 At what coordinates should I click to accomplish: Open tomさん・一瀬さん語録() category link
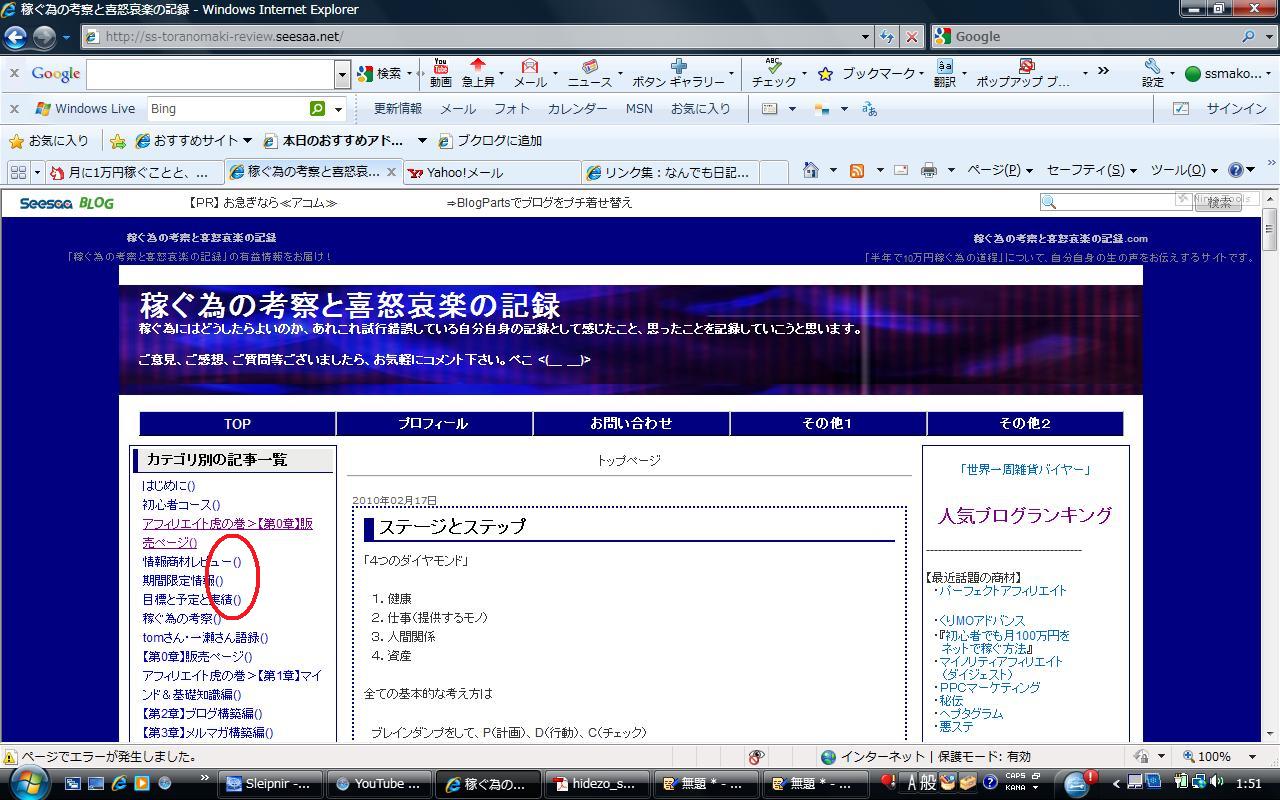[x=205, y=638]
